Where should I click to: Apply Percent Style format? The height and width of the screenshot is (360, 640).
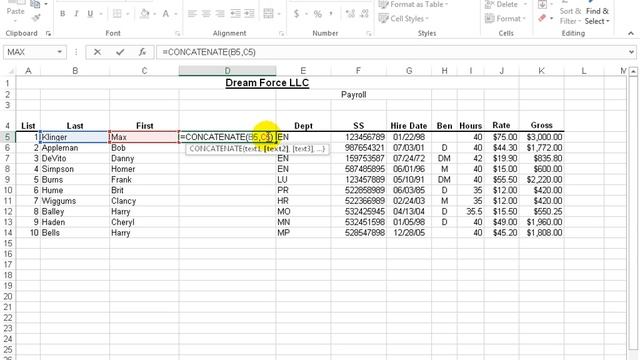coord(318,14)
